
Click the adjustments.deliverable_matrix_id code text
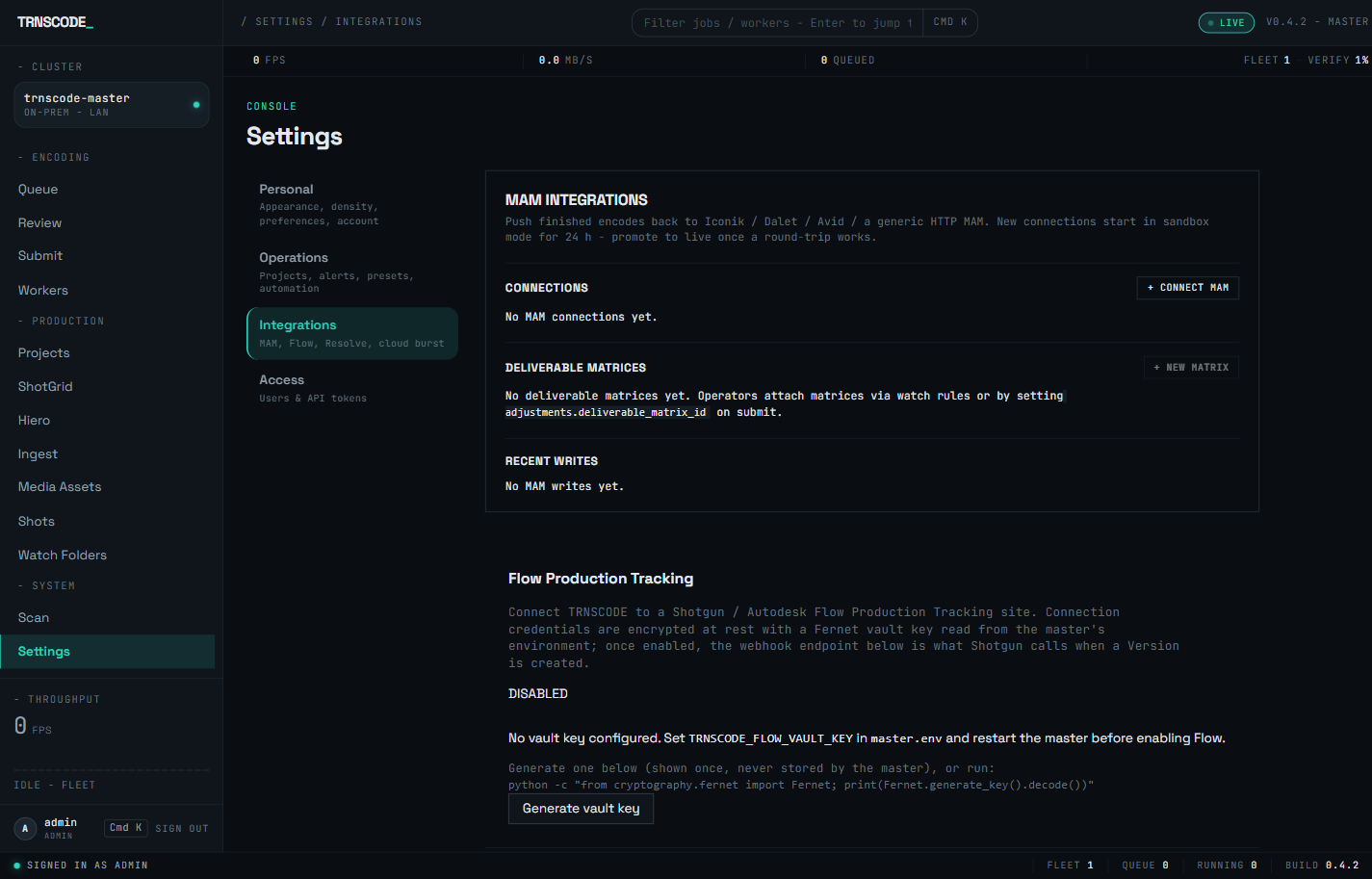(606, 412)
